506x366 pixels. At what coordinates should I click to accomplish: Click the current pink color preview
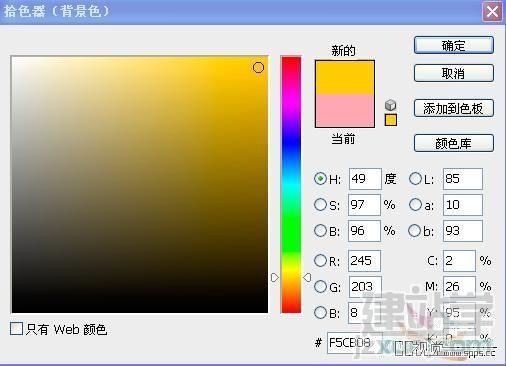click(x=345, y=110)
